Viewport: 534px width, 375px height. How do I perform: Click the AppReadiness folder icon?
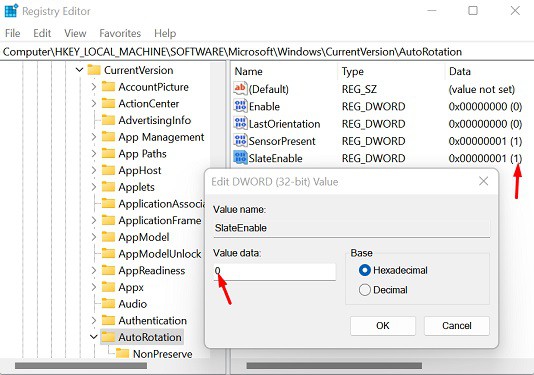click(x=108, y=270)
